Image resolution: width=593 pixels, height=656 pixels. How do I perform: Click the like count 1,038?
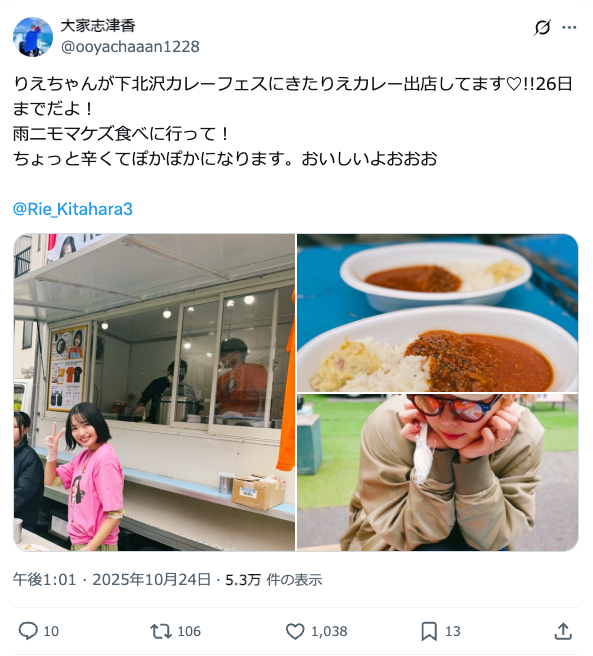(329, 631)
